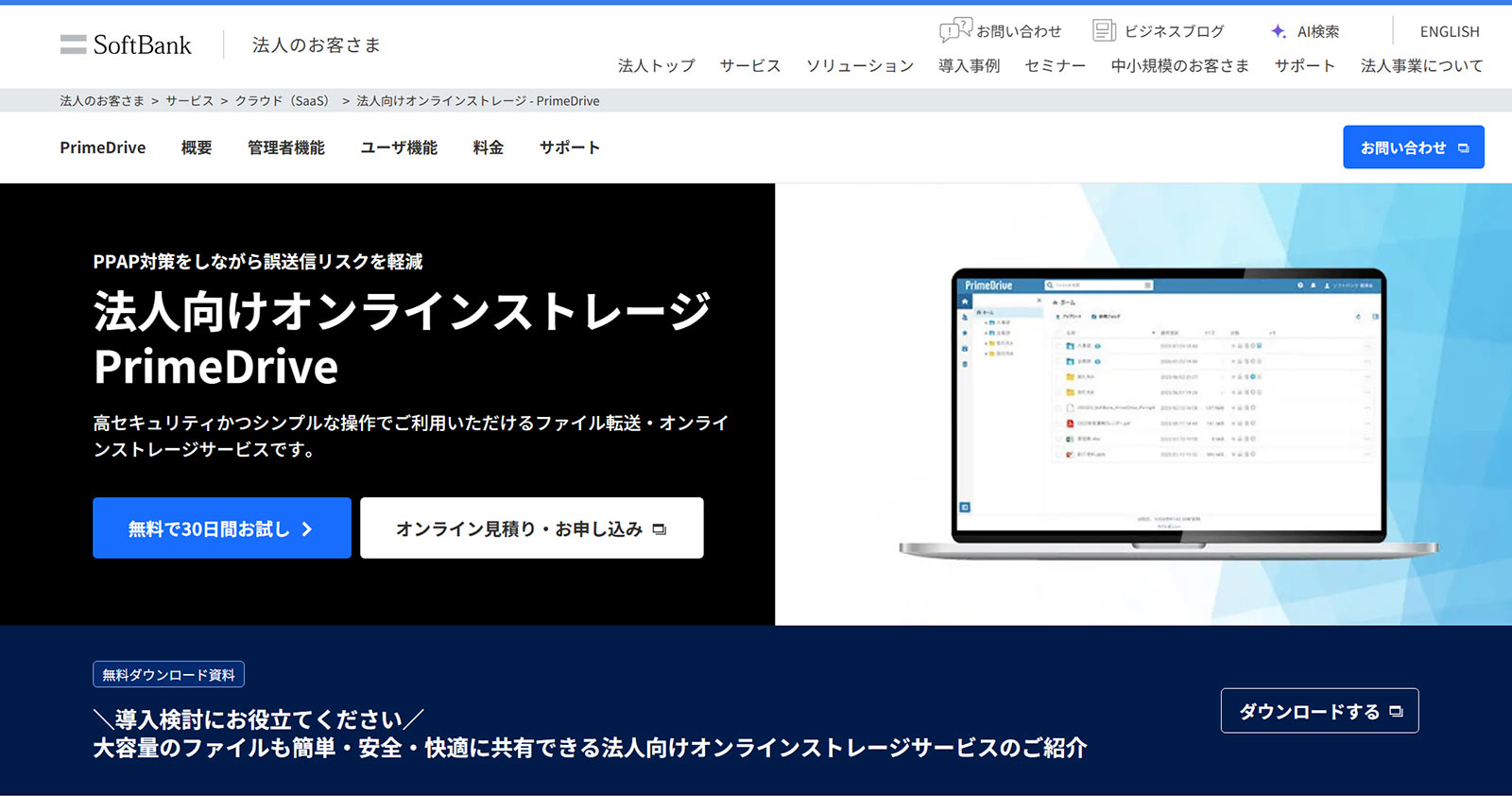
Task: Open the サービス menu in main navigation
Action: click(750, 65)
